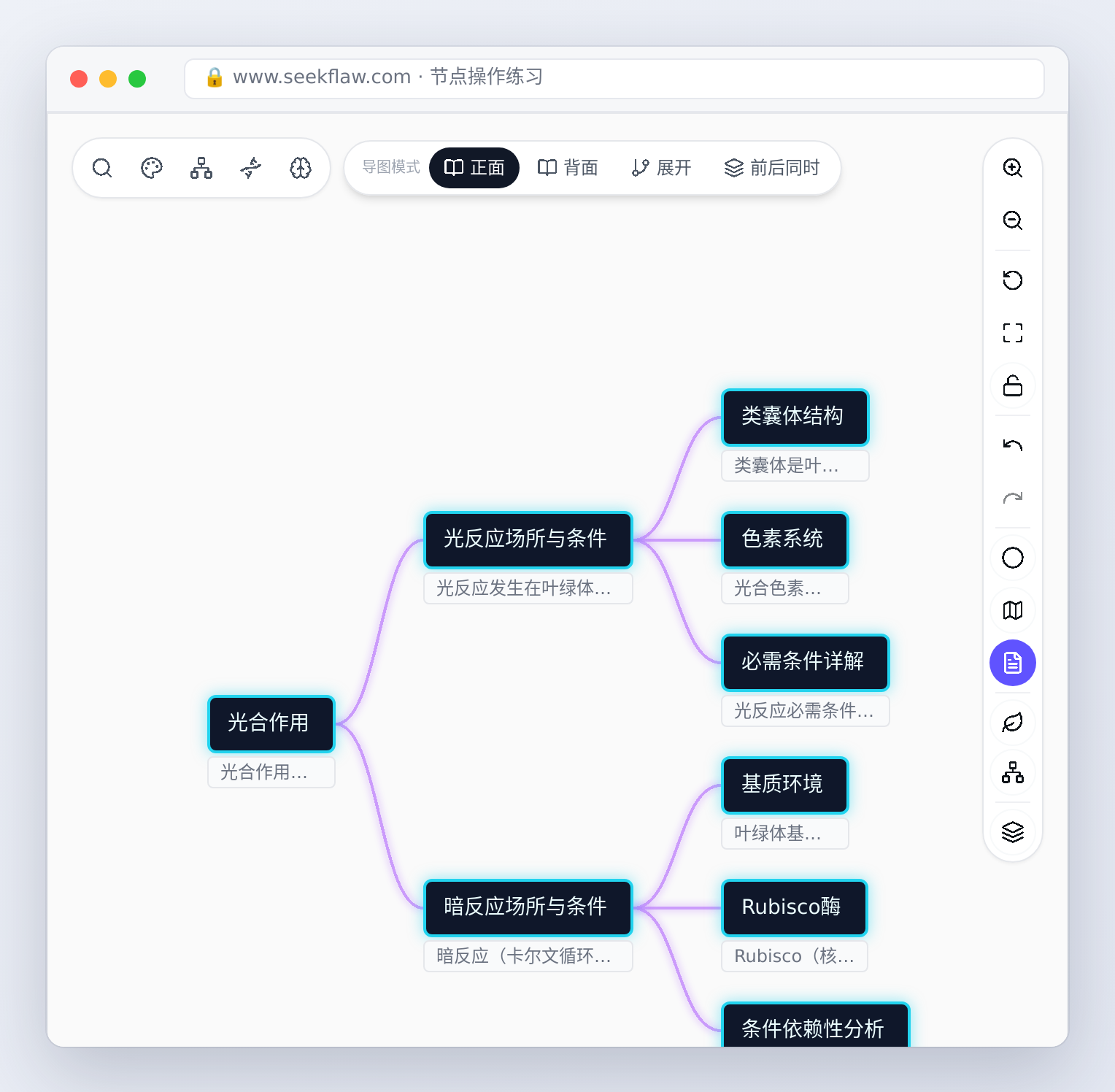Viewport: 1115px width, 1092px height.
Task: Select the 光反应场所与条件 node
Action: [528, 539]
